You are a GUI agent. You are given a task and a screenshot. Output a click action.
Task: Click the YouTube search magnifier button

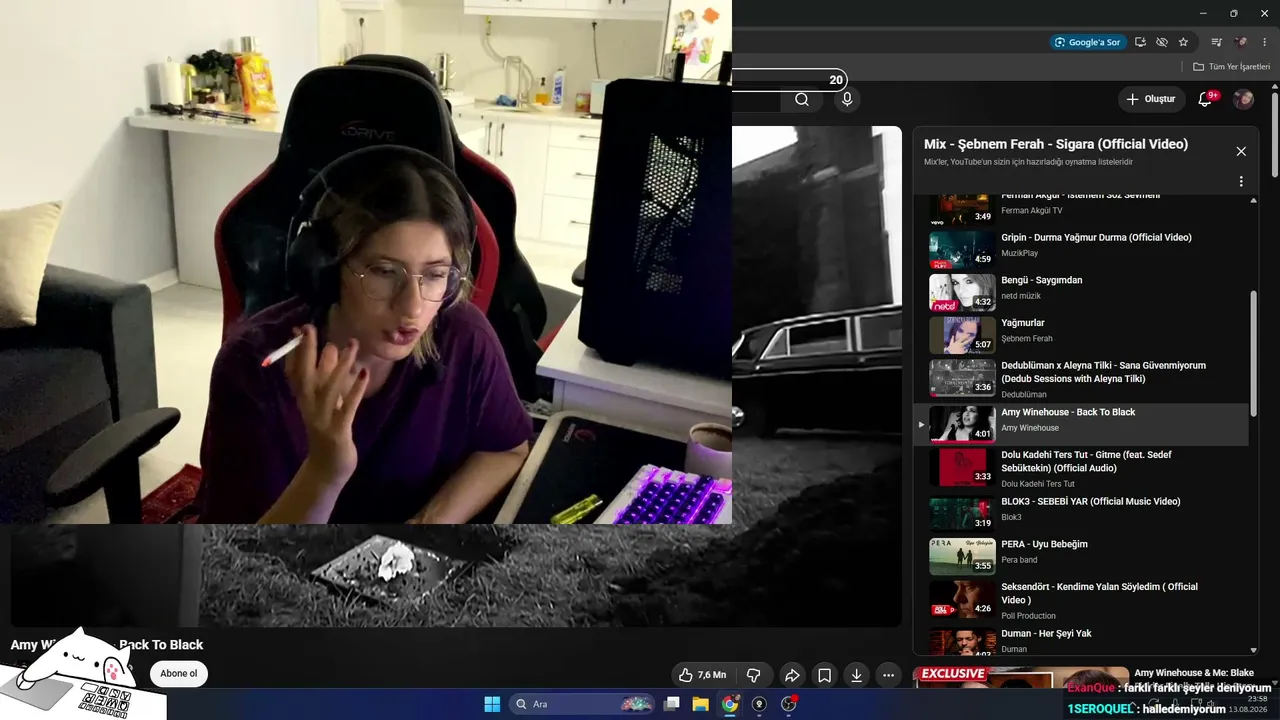click(802, 99)
